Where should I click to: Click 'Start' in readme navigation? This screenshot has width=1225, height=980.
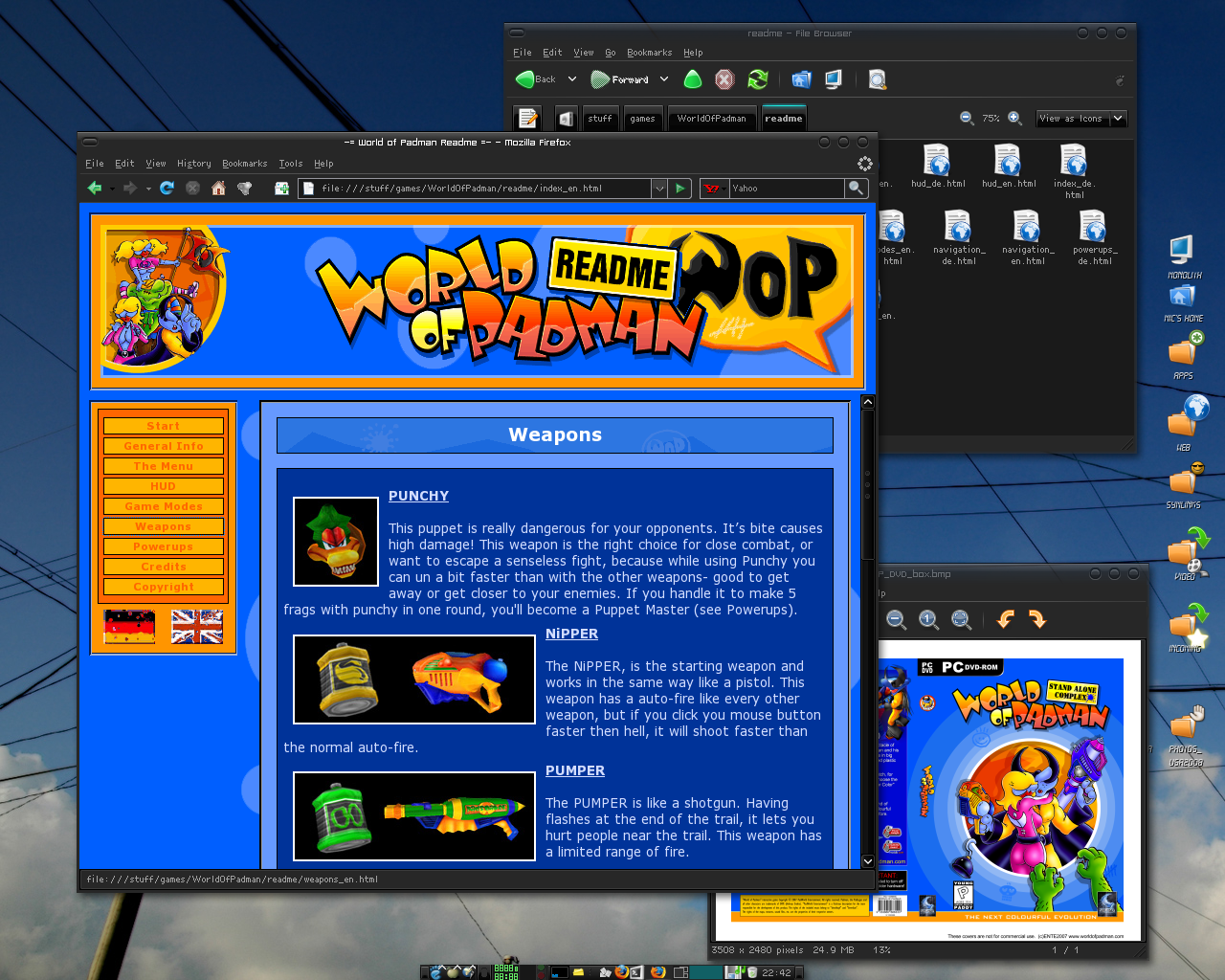pos(164,426)
